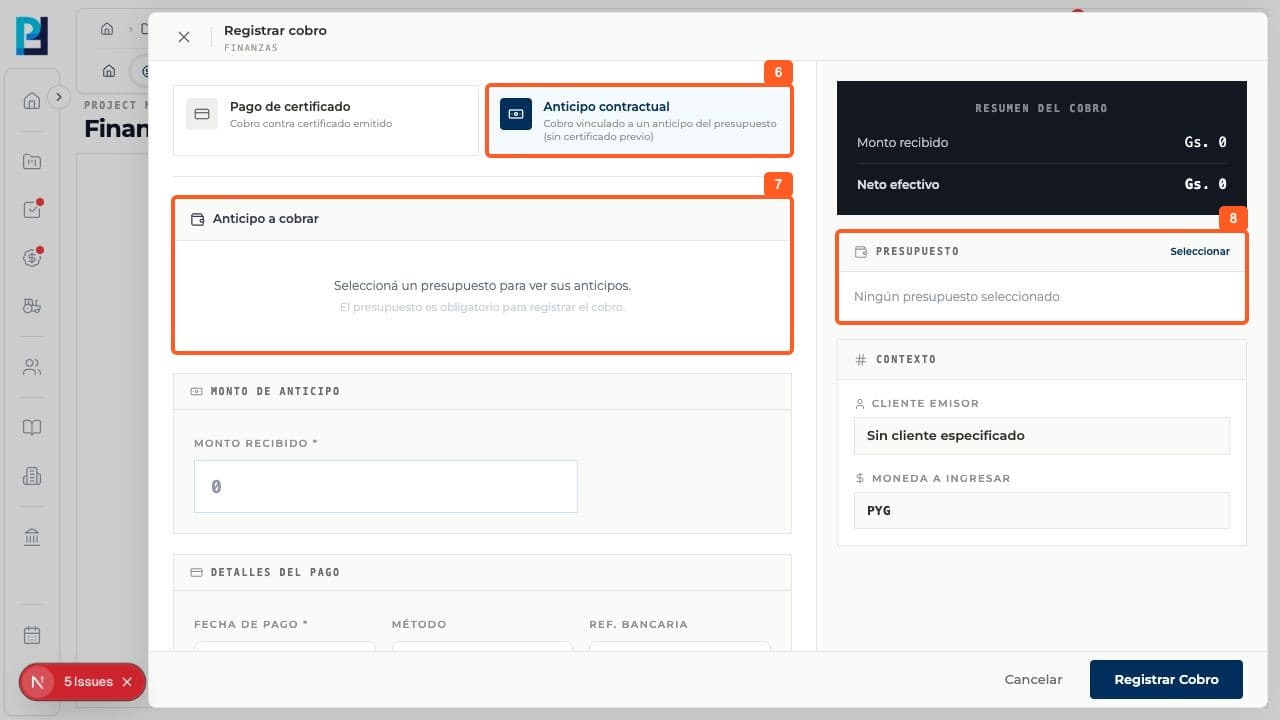Image resolution: width=1280 pixels, height=720 pixels.
Task: Click the 'FECHA DE PAGO' field label
Action: pyautogui.click(x=251, y=624)
